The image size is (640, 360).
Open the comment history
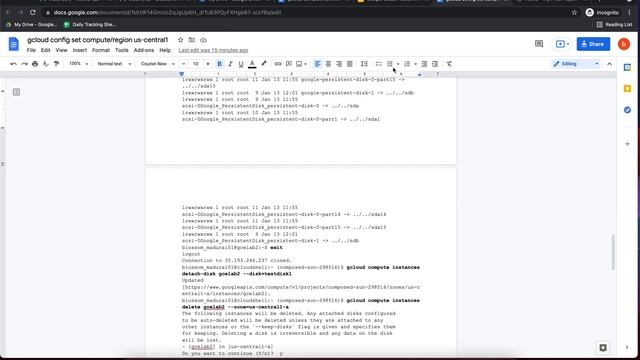(539, 44)
